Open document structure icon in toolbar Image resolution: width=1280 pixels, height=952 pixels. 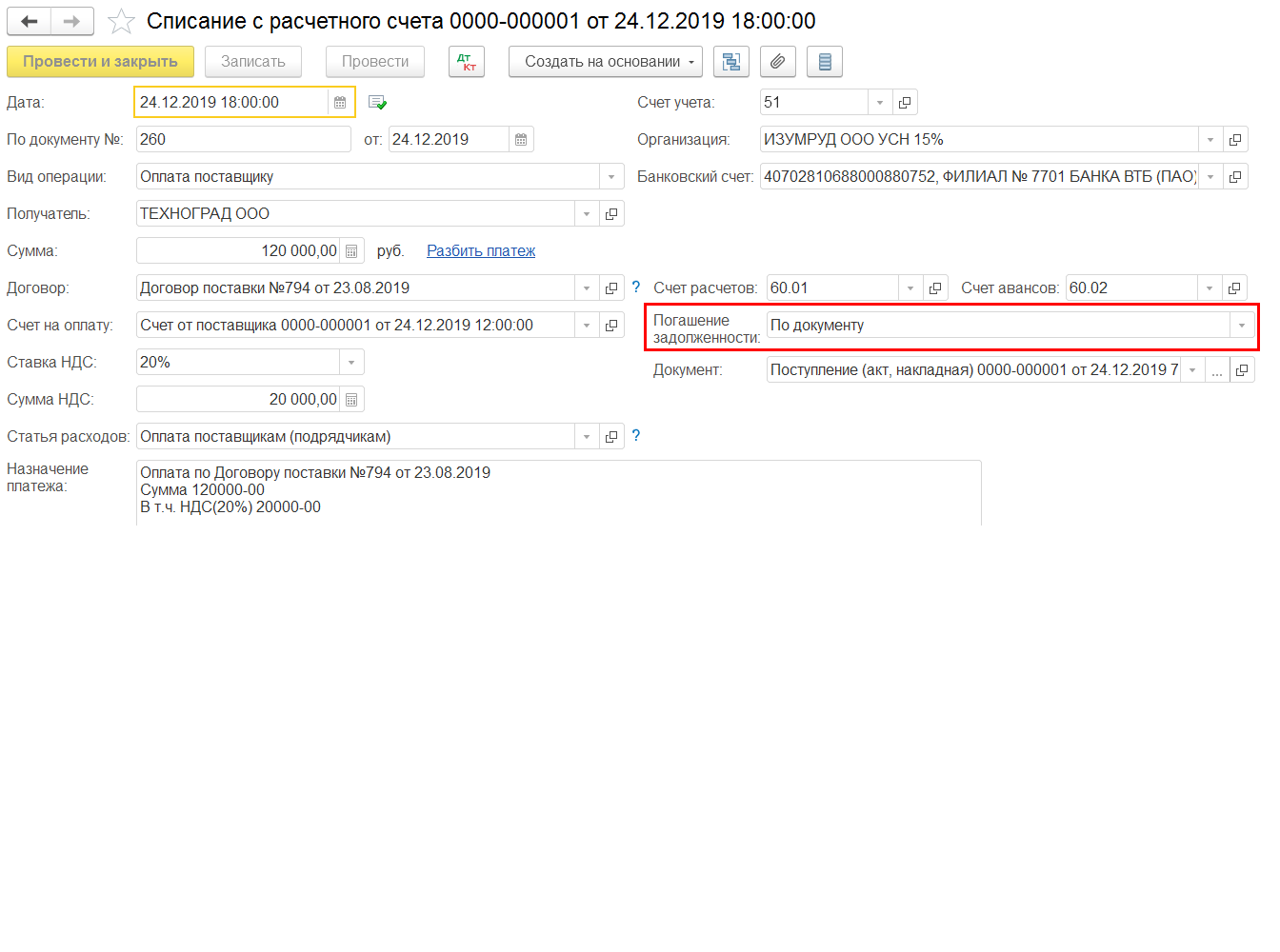pyautogui.click(x=731, y=62)
